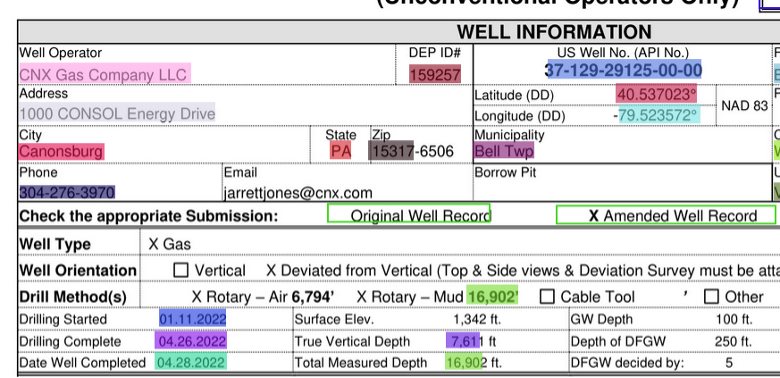Tick the Cable Tool checkbox
The height and width of the screenshot is (378, 780).
coord(547,296)
